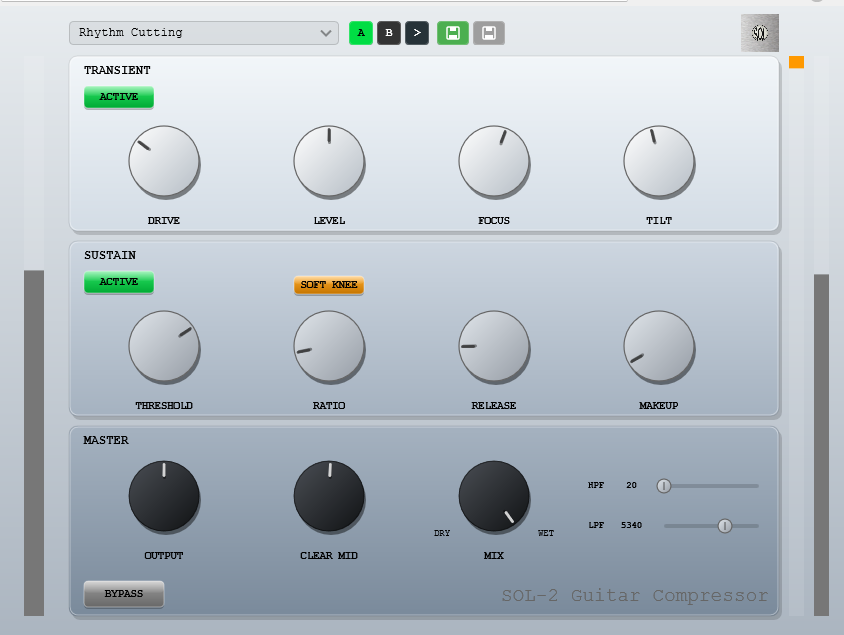844x635 pixels.
Task: Click the Transient DRIVE knob
Action: (x=164, y=161)
